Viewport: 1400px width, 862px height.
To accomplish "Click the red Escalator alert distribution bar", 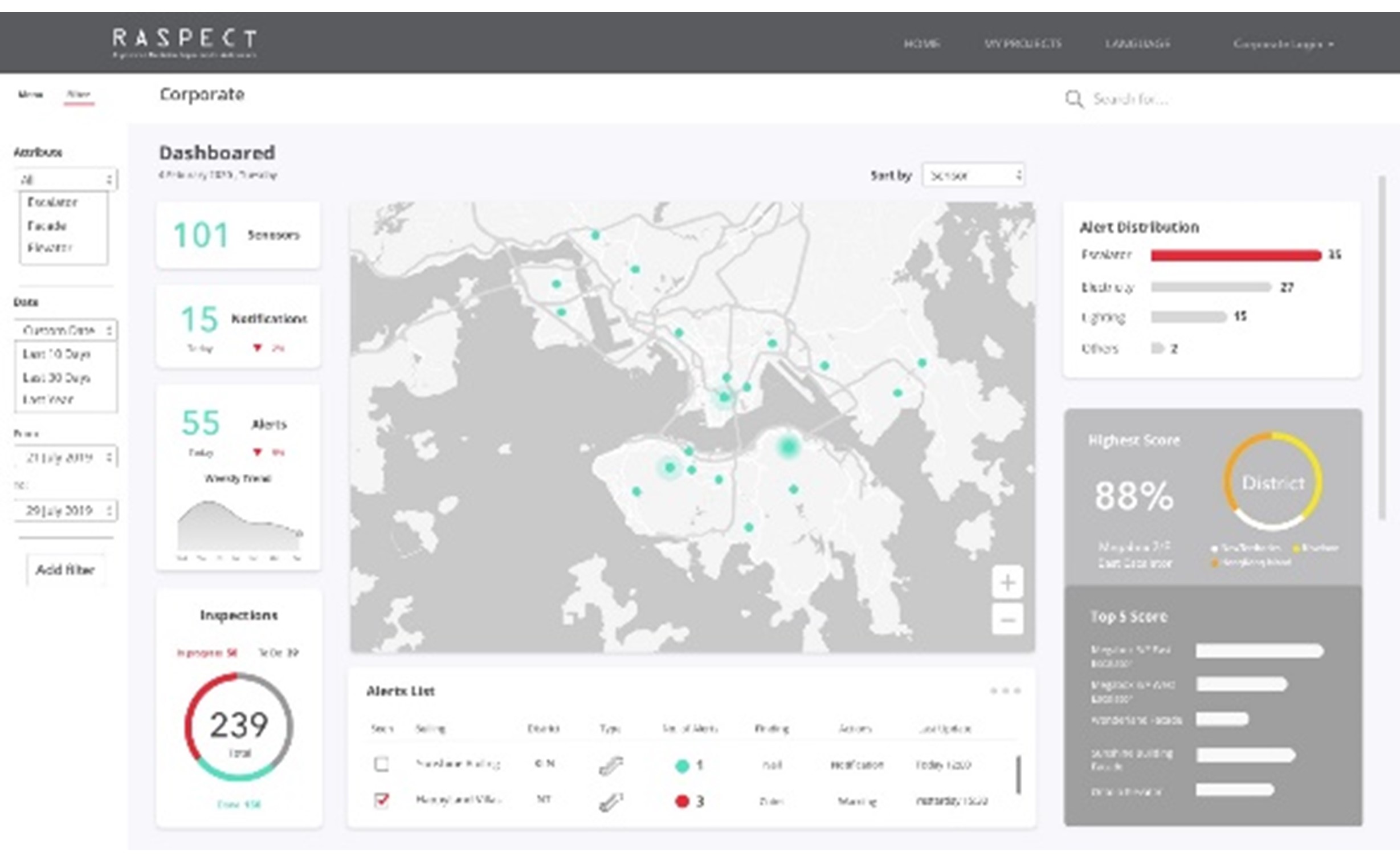I will click(1235, 255).
